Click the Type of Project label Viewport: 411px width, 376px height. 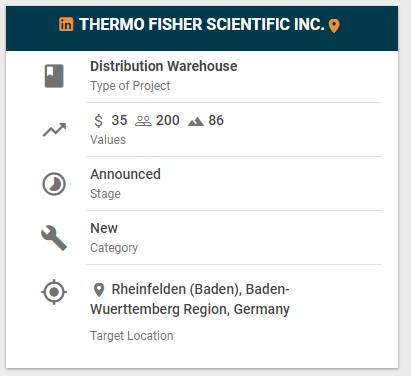(130, 86)
